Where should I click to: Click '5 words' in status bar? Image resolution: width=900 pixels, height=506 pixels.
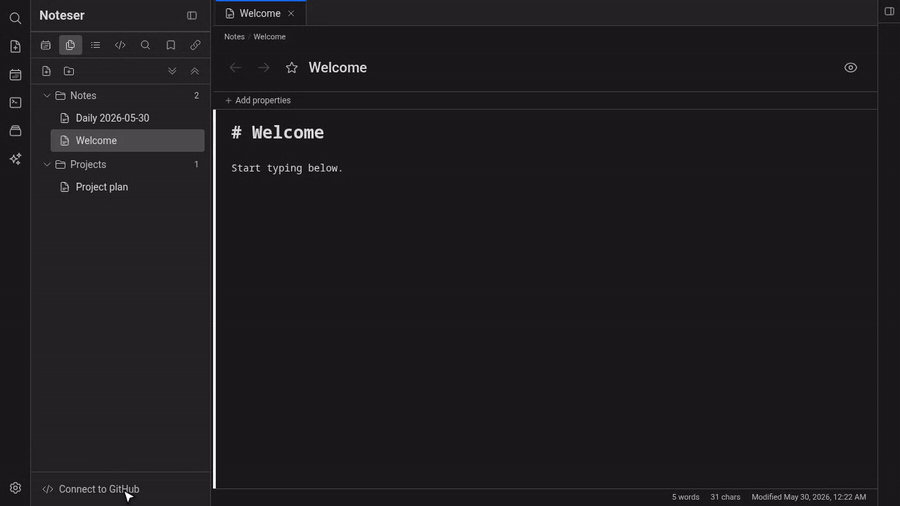click(x=685, y=497)
